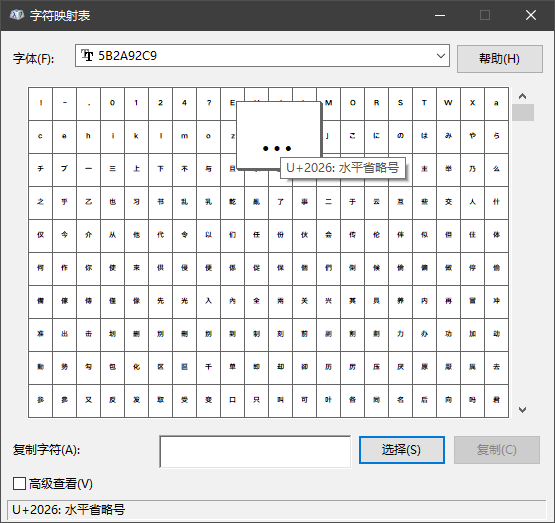Select the 交 character cell

tap(448, 203)
